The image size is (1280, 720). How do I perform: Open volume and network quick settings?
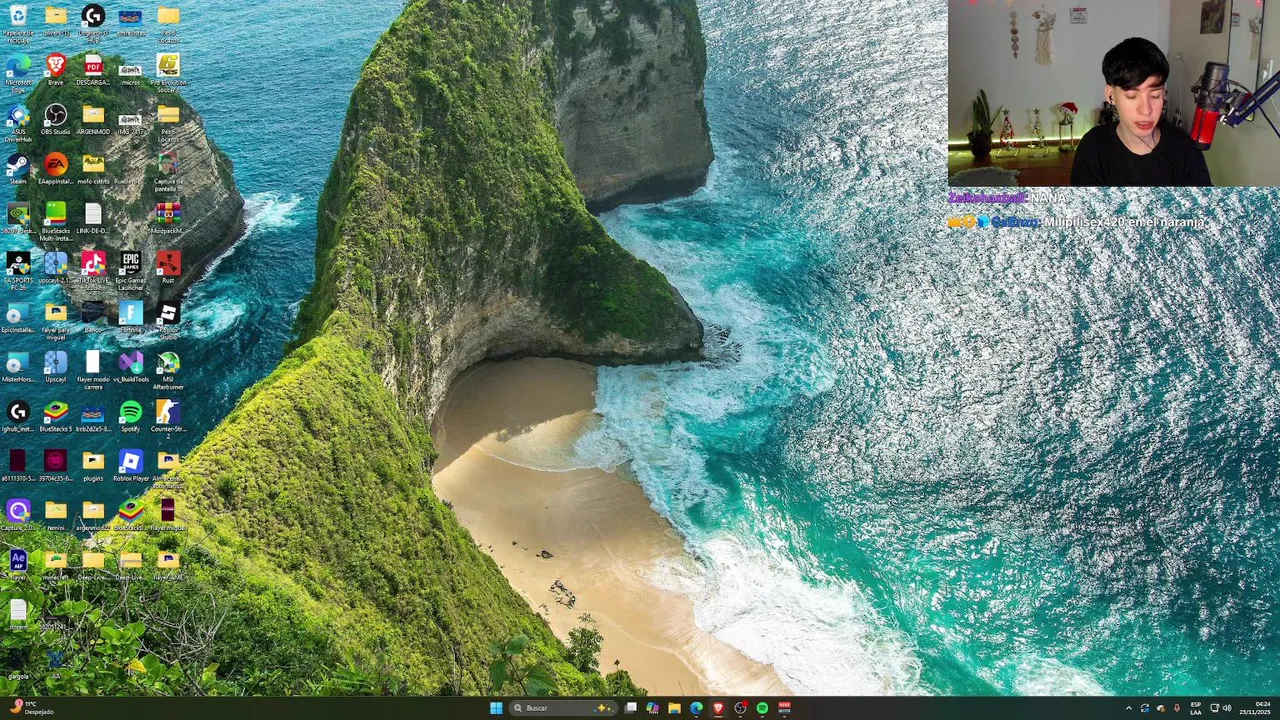tap(1221, 708)
